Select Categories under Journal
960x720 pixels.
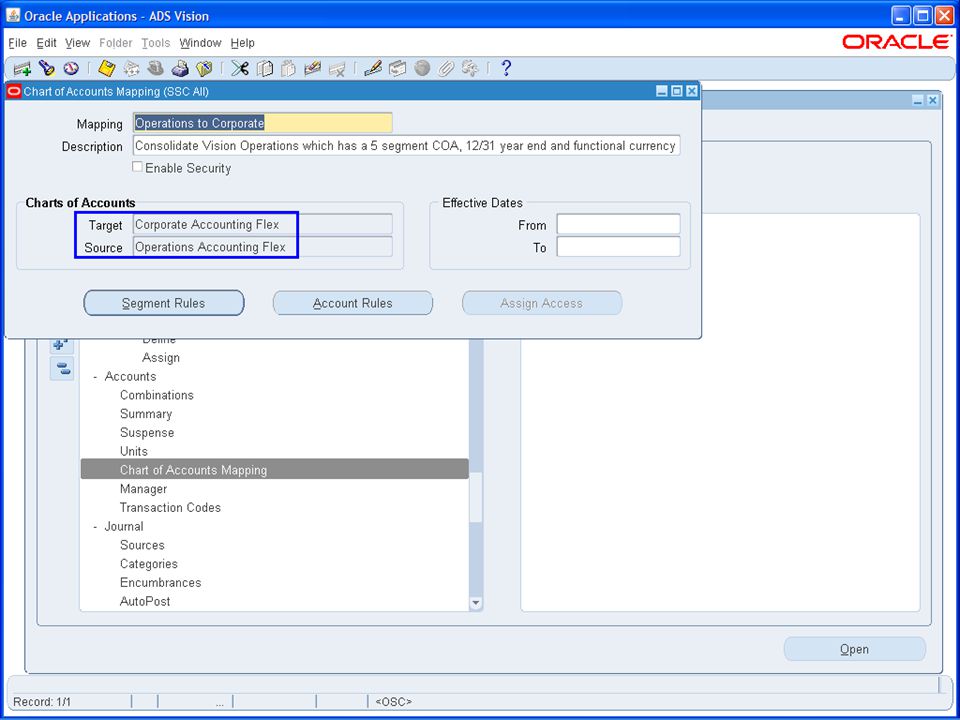pos(149,564)
